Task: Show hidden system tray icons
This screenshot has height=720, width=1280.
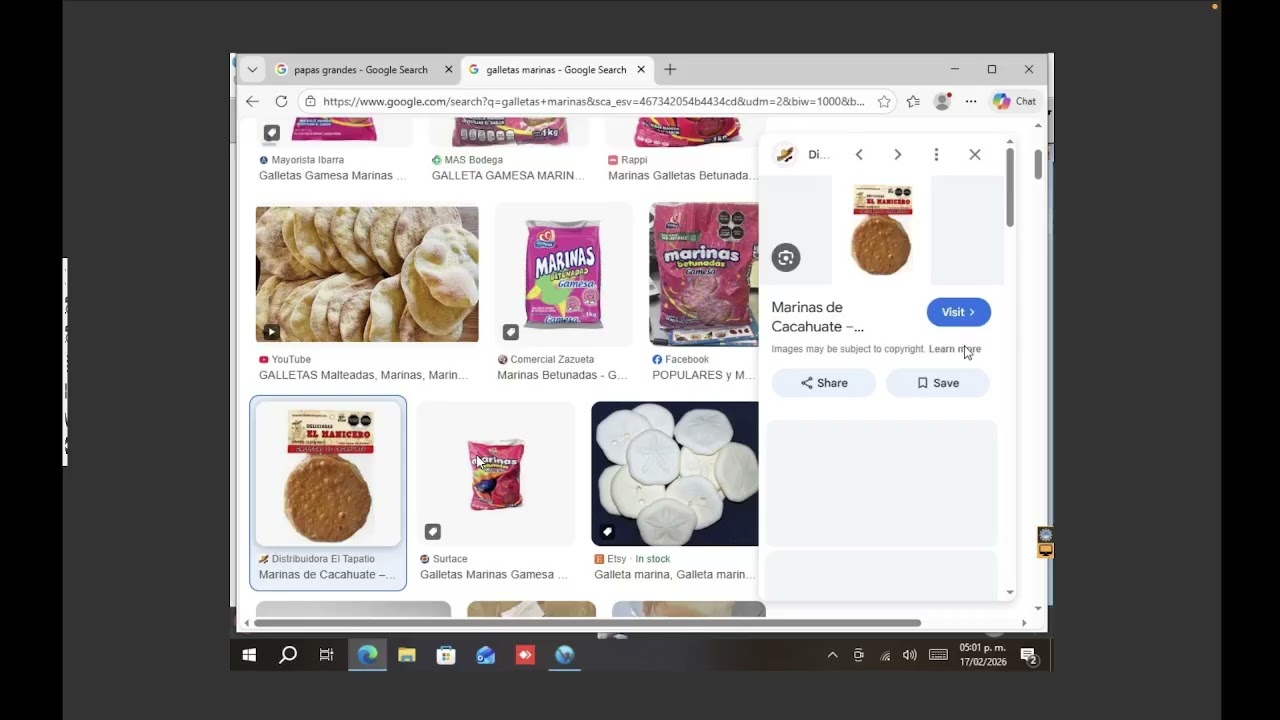Action: pyautogui.click(x=832, y=655)
